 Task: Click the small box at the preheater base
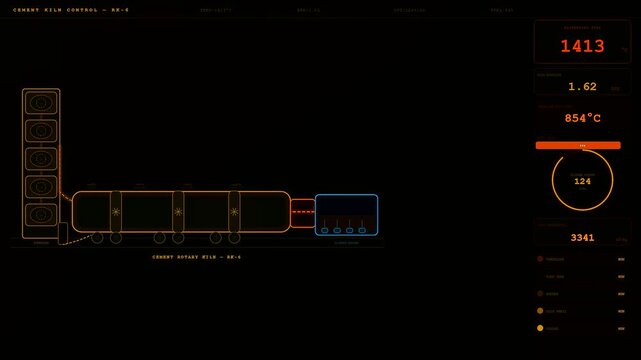[x=63, y=233]
